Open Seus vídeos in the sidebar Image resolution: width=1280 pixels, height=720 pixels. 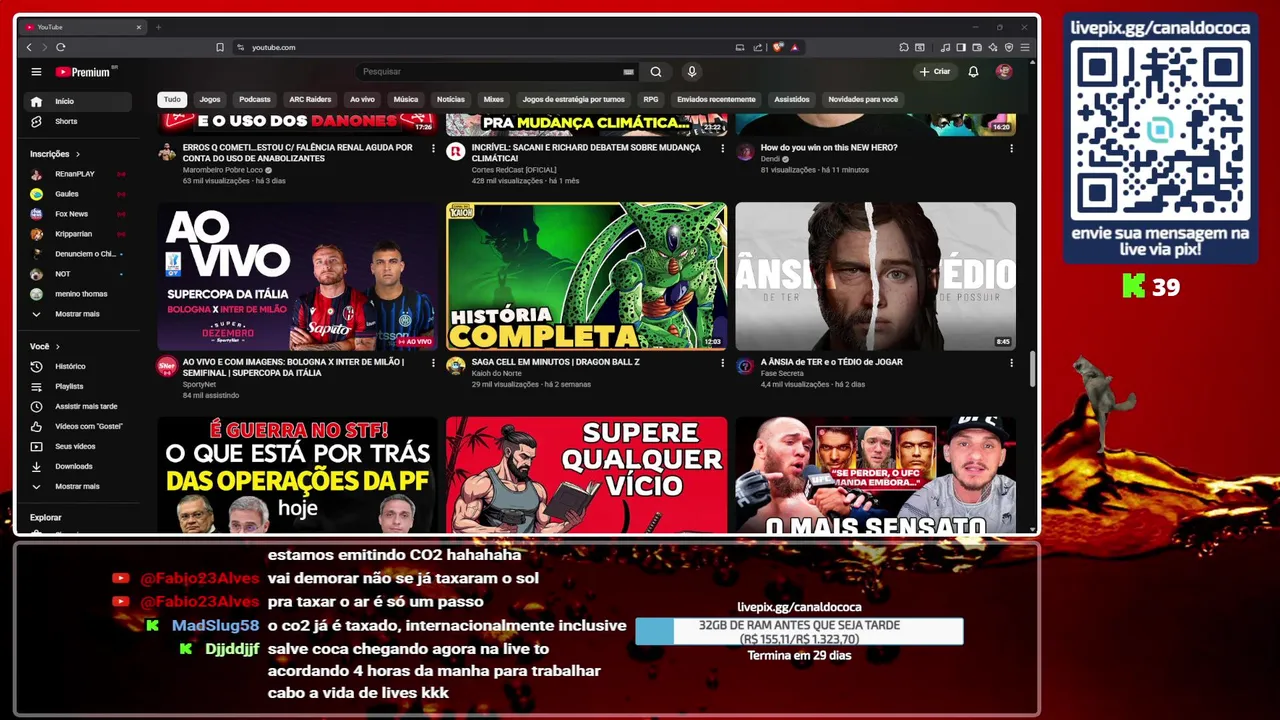(x=77, y=446)
